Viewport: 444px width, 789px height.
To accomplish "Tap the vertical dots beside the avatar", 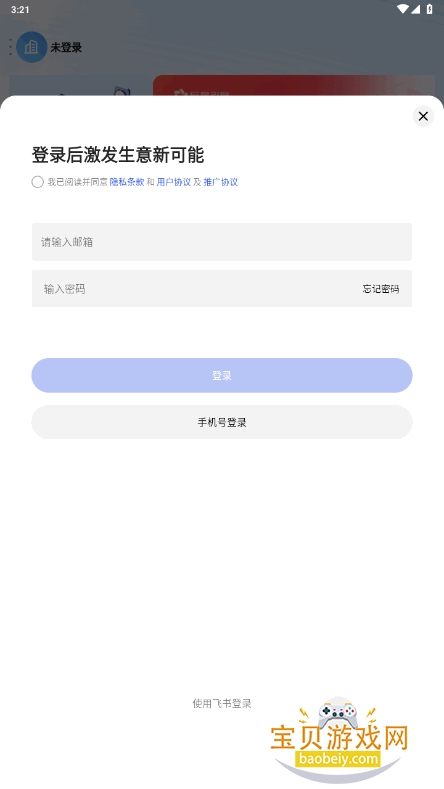I will point(10,47).
